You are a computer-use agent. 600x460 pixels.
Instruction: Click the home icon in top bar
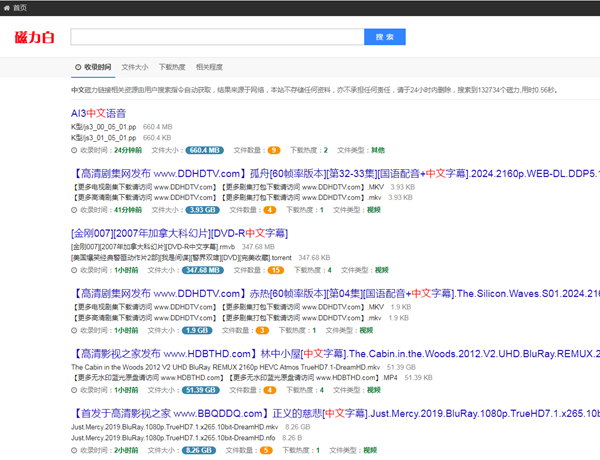[7, 8]
